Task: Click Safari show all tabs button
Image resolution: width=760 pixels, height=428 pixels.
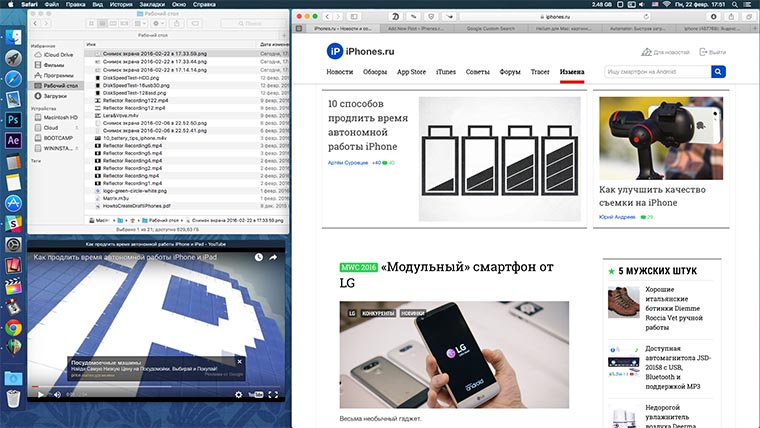Action: point(749,16)
